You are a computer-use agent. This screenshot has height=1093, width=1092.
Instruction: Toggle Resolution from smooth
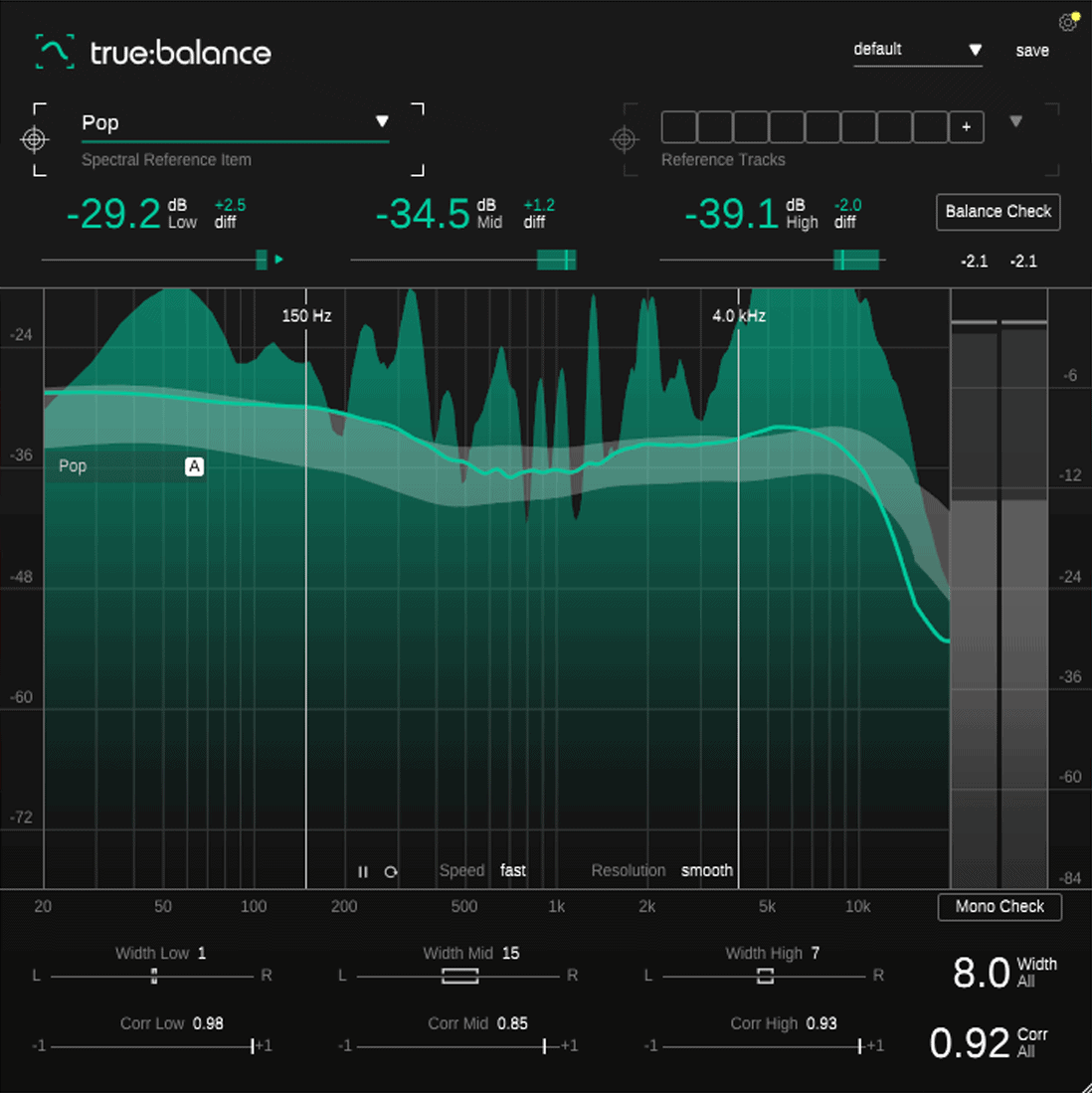click(x=706, y=870)
